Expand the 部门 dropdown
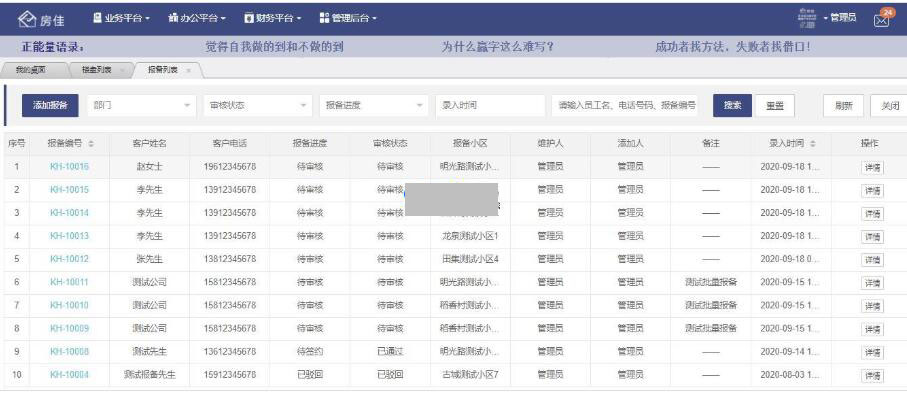Image resolution: width=907 pixels, height=397 pixels. (x=142, y=105)
